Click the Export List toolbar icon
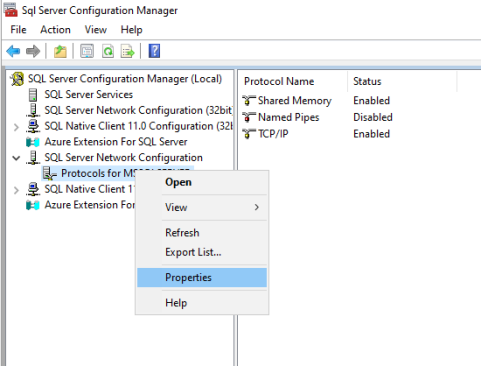This screenshot has width=481, height=366. (128, 51)
